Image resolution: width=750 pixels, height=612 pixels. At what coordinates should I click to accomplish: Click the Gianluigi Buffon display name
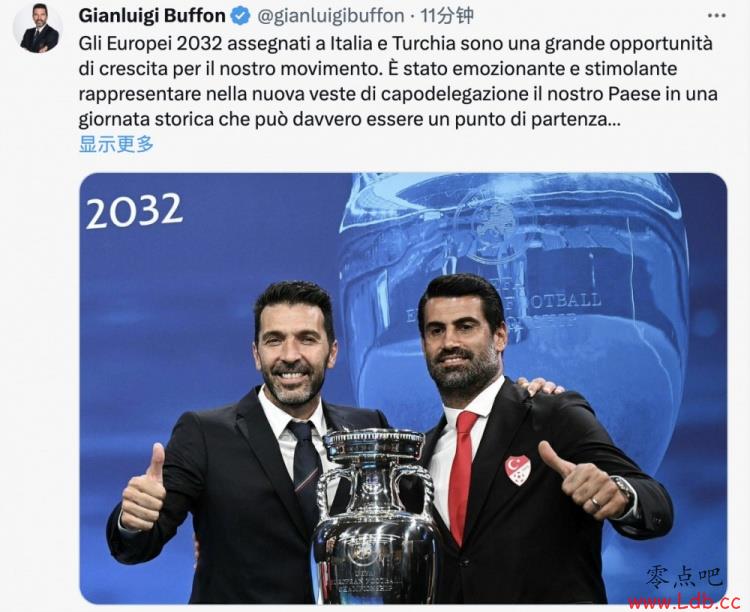[152, 16]
